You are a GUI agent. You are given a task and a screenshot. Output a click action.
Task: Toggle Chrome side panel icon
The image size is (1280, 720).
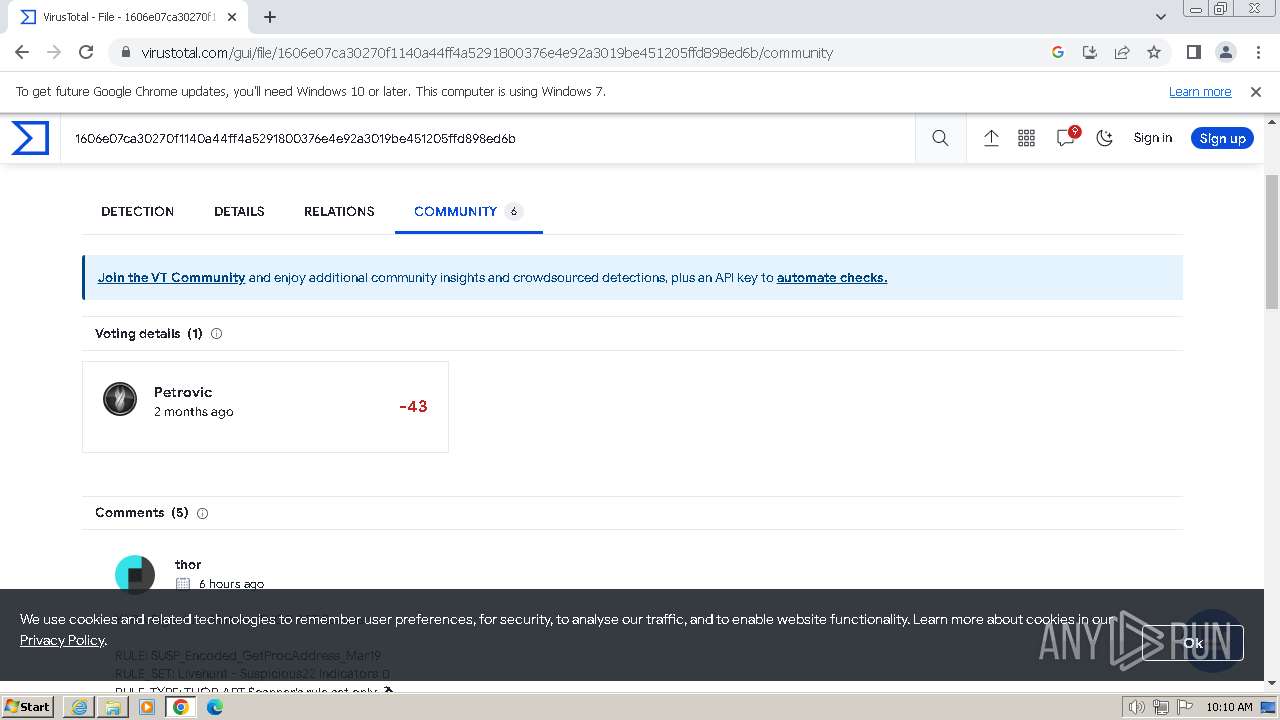tap(1193, 52)
